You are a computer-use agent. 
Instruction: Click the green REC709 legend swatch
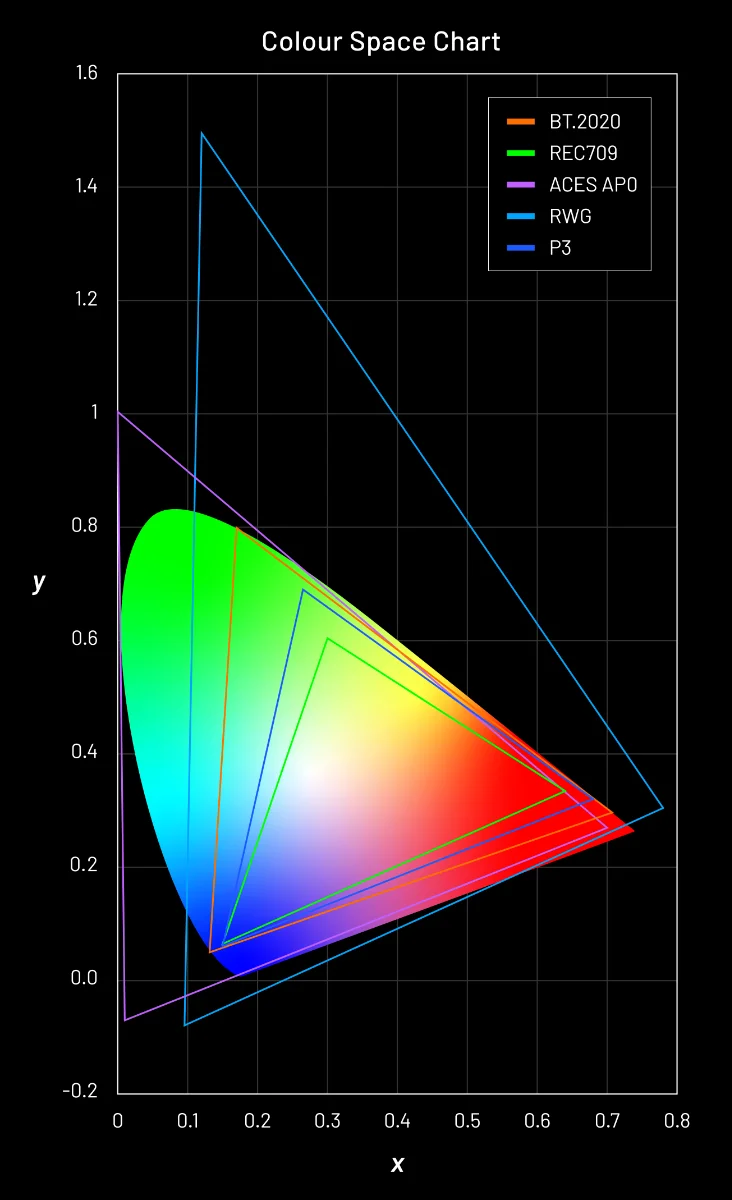coord(521,154)
